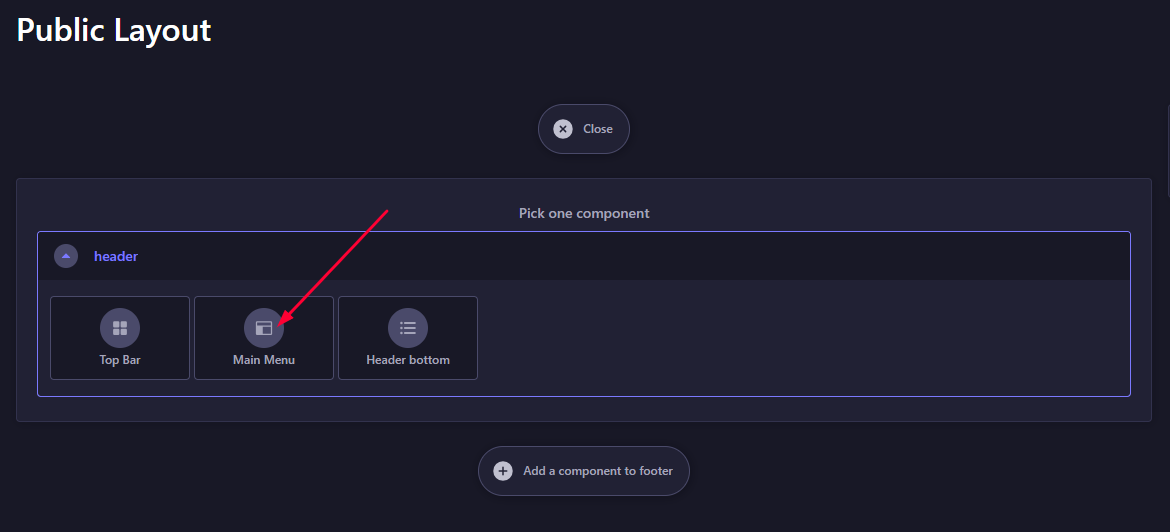Toggle the header accordion bar's empty area
1170x532 pixels.
click(634, 256)
